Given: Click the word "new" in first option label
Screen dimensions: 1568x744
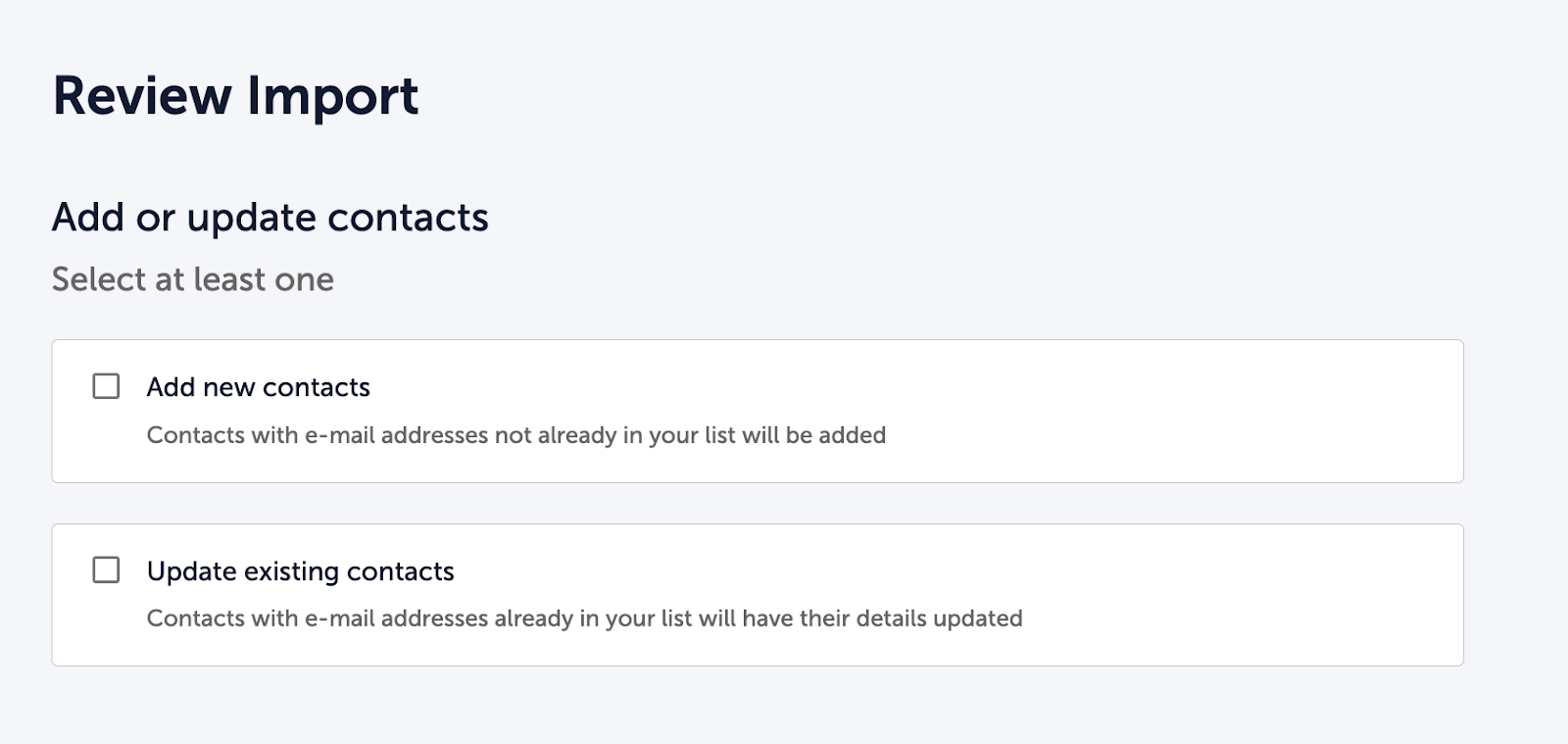Looking at the screenshot, I should pyautogui.click(x=228, y=387).
